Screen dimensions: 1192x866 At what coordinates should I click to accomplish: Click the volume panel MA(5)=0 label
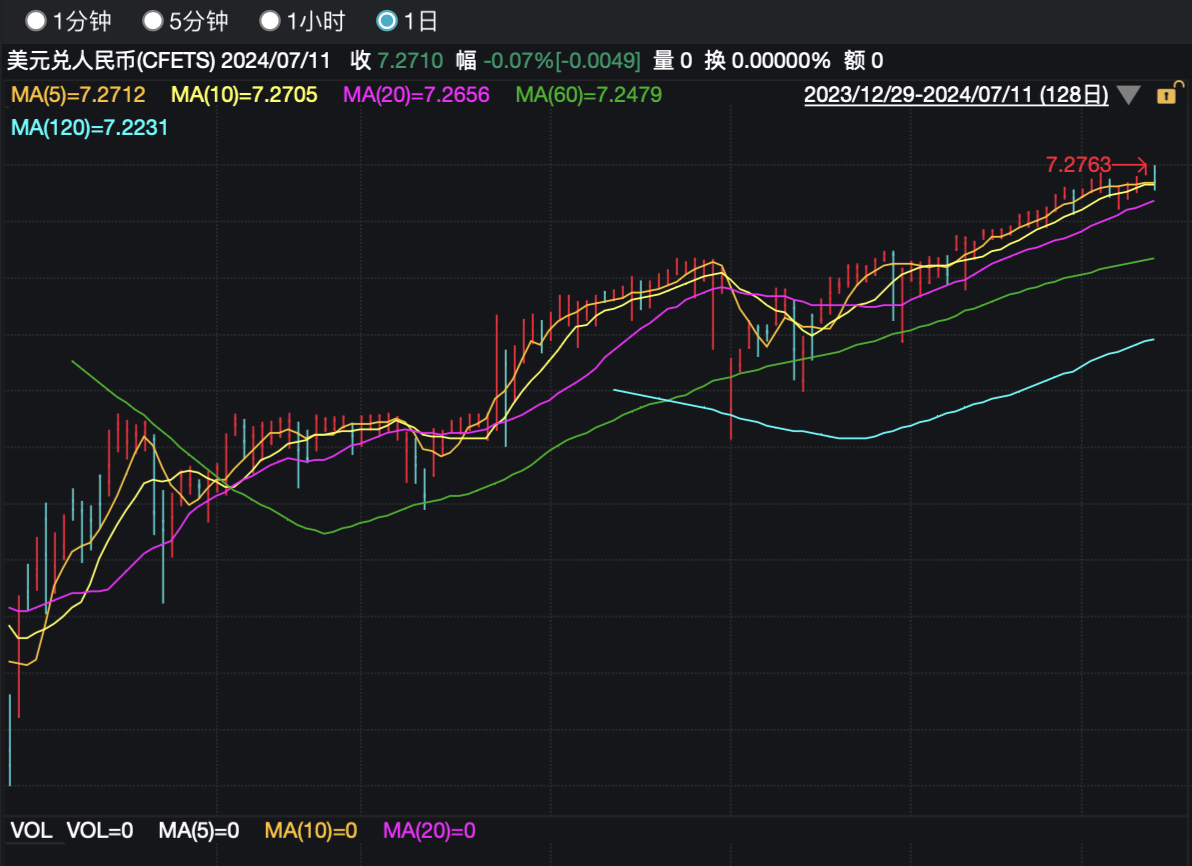click(199, 830)
